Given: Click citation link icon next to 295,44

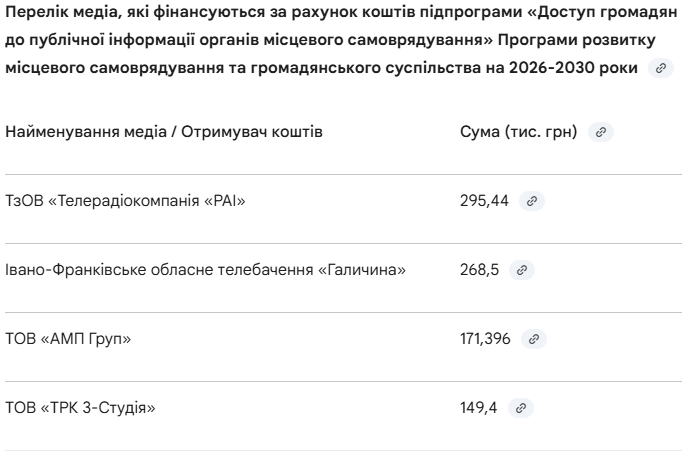Looking at the screenshot, I should click(x=531, y=201).
